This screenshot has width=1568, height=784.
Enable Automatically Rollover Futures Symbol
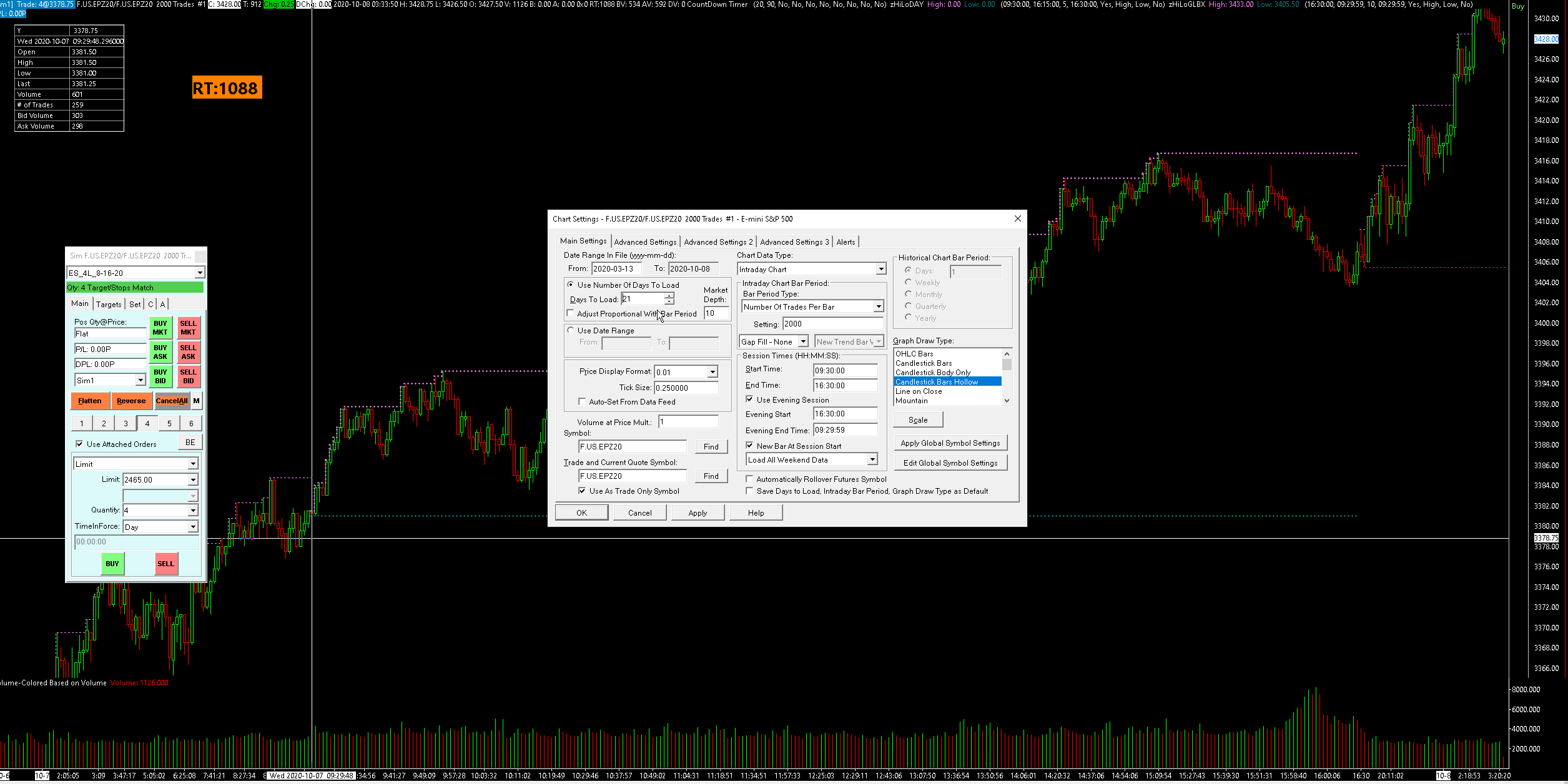749,479
